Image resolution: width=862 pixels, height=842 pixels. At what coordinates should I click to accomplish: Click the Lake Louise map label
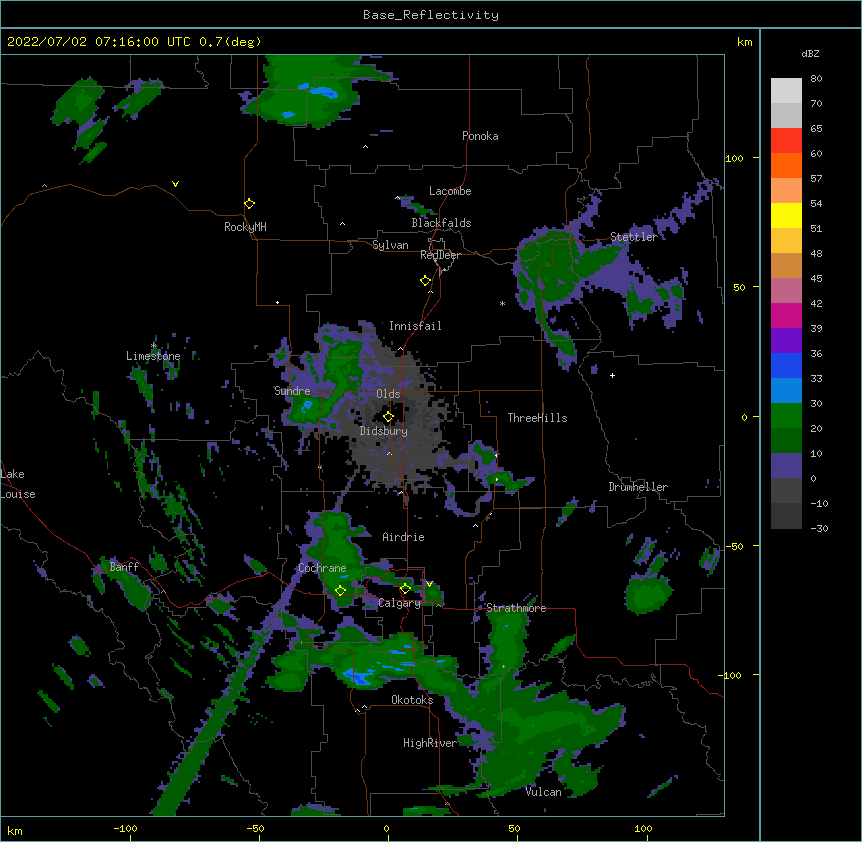[x=18, y=484]
